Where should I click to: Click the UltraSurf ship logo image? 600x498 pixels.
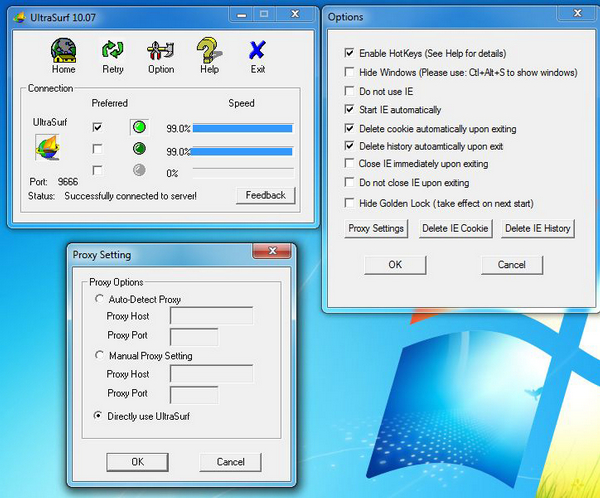click(47, 147)
